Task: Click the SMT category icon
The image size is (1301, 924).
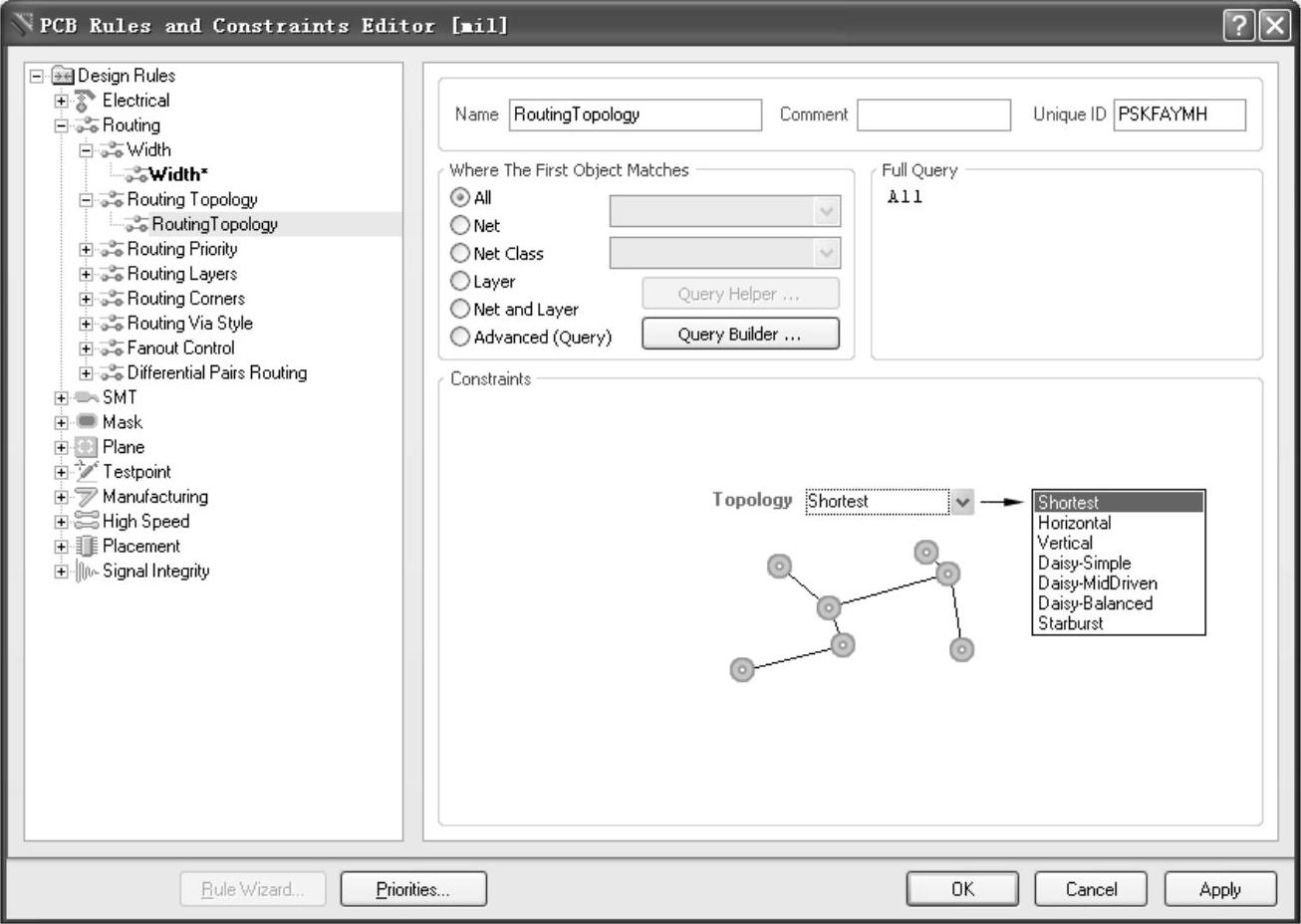Action: click(87, 397)
